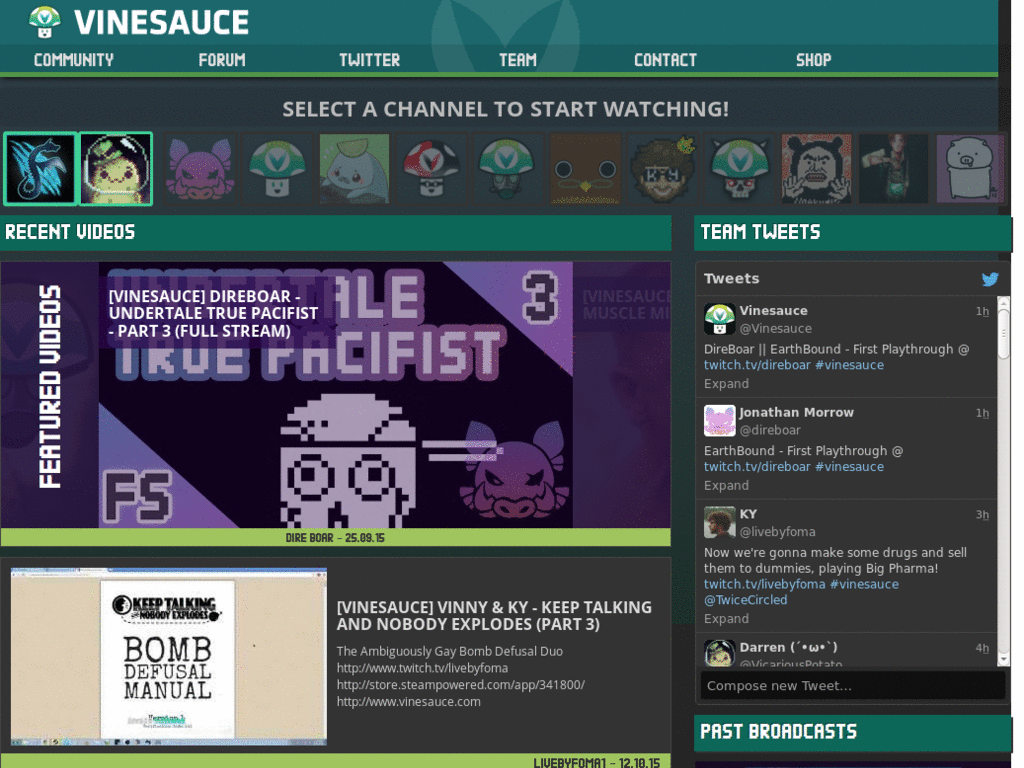Open the Team menu item
1024x768 pixels.
[x=518, y=60]
